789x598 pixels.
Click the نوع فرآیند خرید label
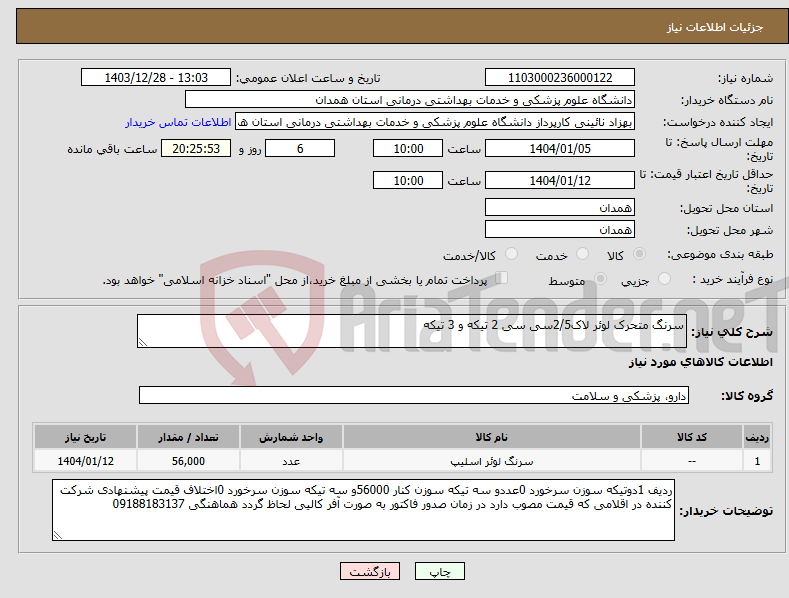pyautogui.click(x=733, y=279)
